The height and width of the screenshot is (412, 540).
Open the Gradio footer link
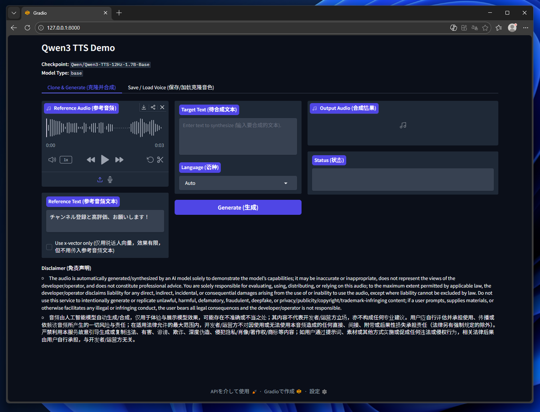pos(282,391)
